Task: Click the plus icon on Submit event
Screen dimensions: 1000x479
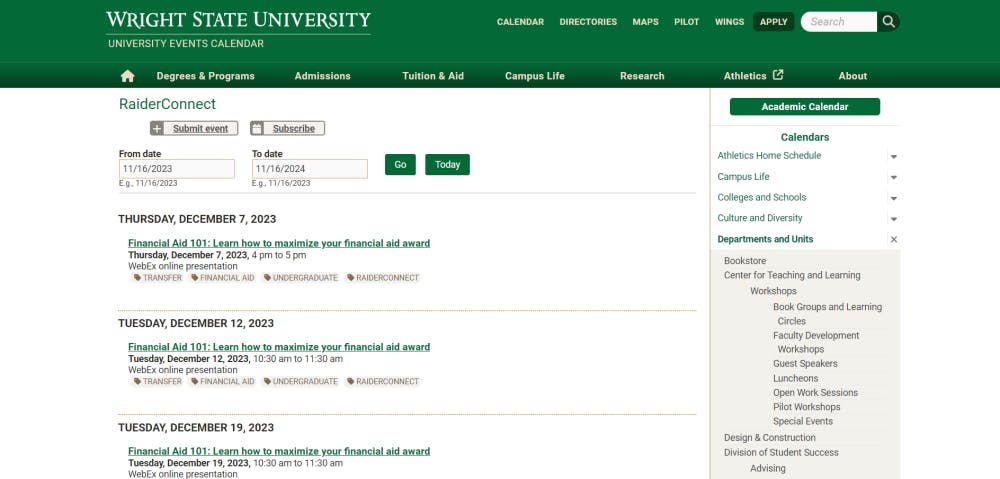Action: coord(158,128)
